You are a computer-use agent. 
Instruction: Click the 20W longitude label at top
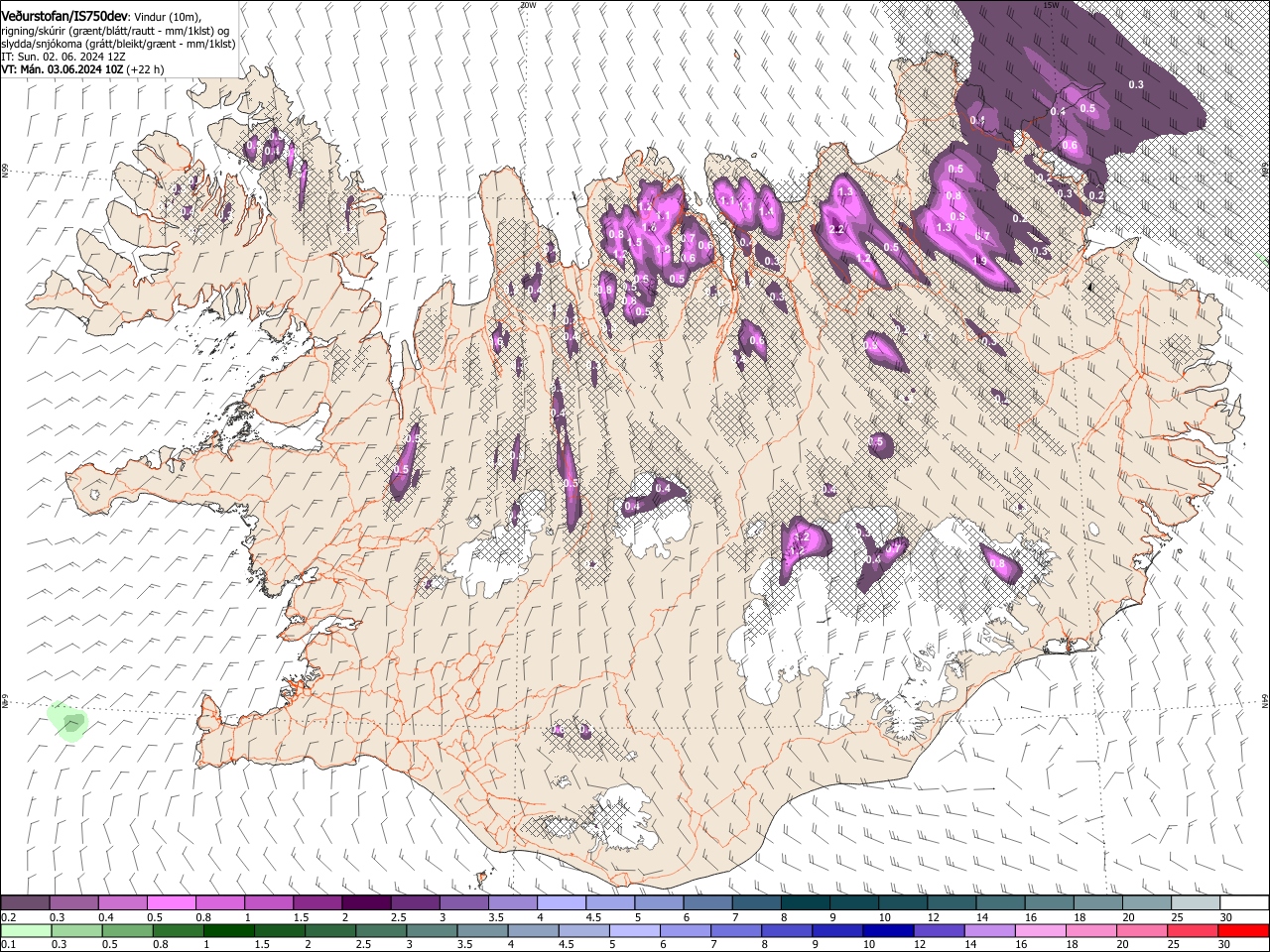[528, 5]
